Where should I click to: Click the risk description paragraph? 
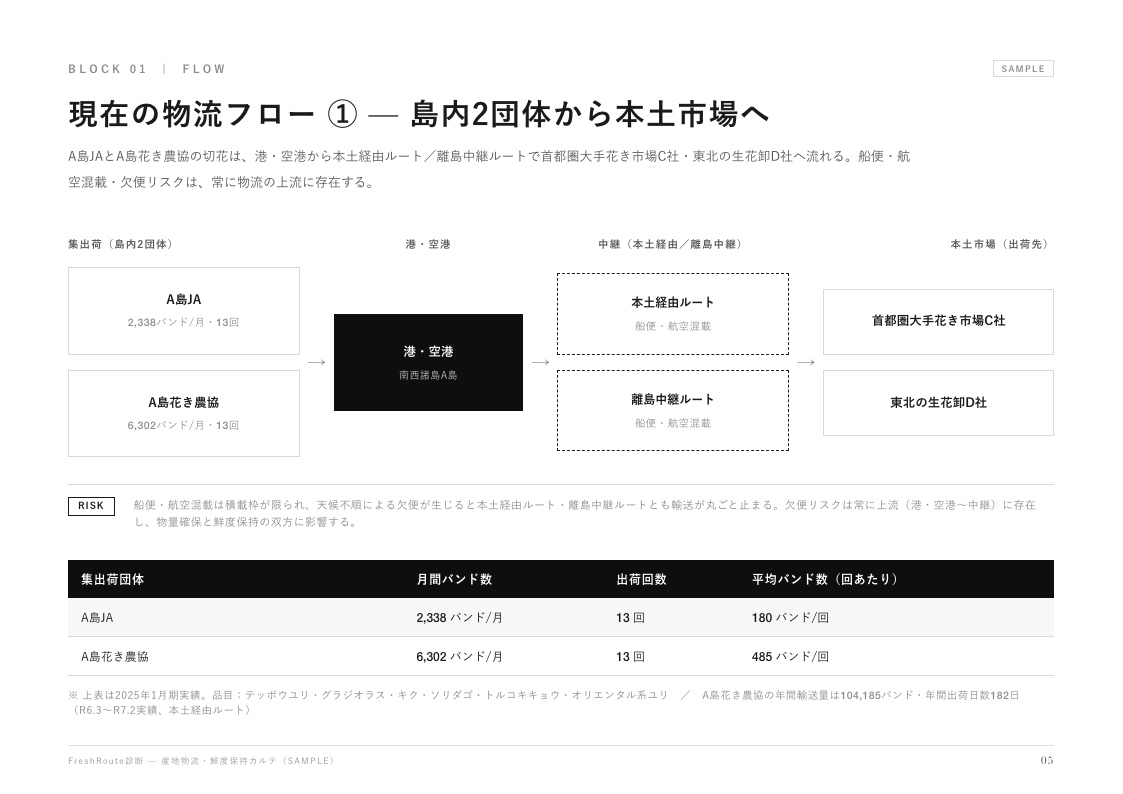[584, 513]
